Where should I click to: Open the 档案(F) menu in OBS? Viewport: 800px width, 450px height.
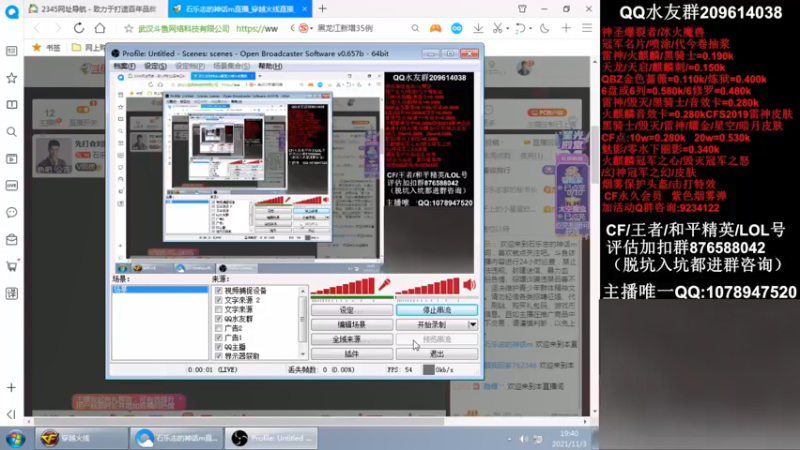(124, 66)
